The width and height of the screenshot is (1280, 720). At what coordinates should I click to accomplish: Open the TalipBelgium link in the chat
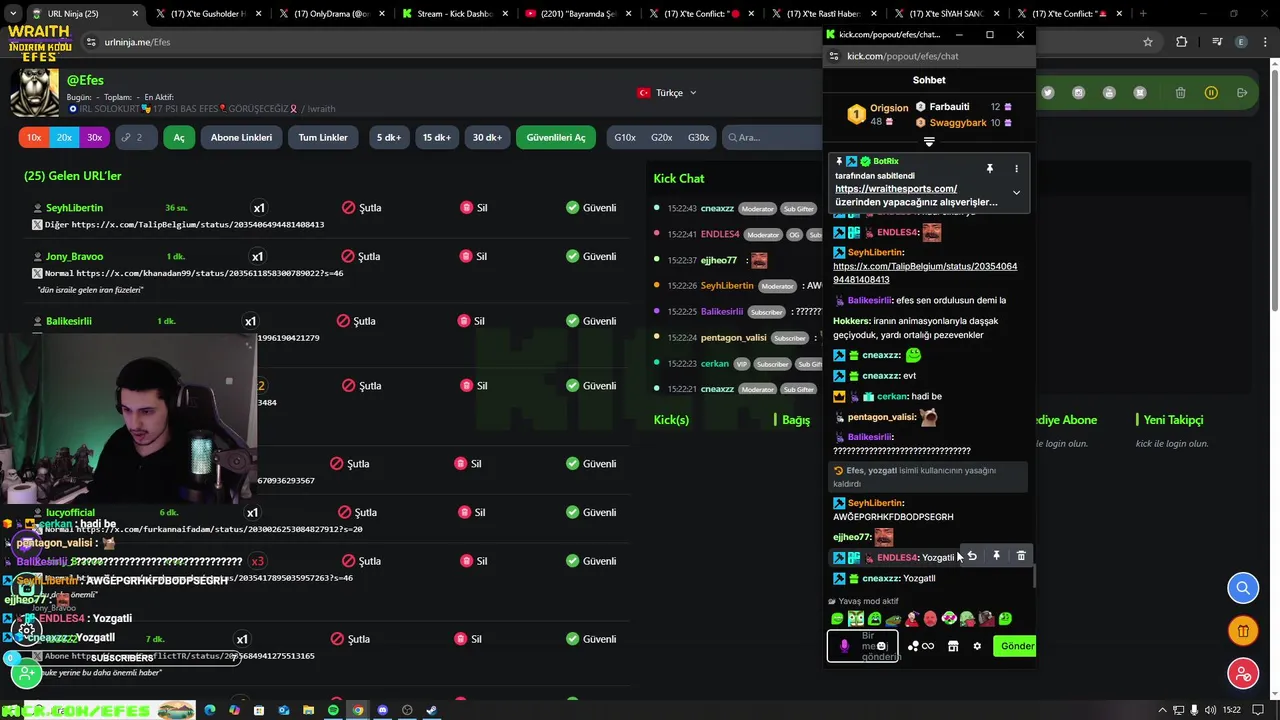tap(924, 273)
